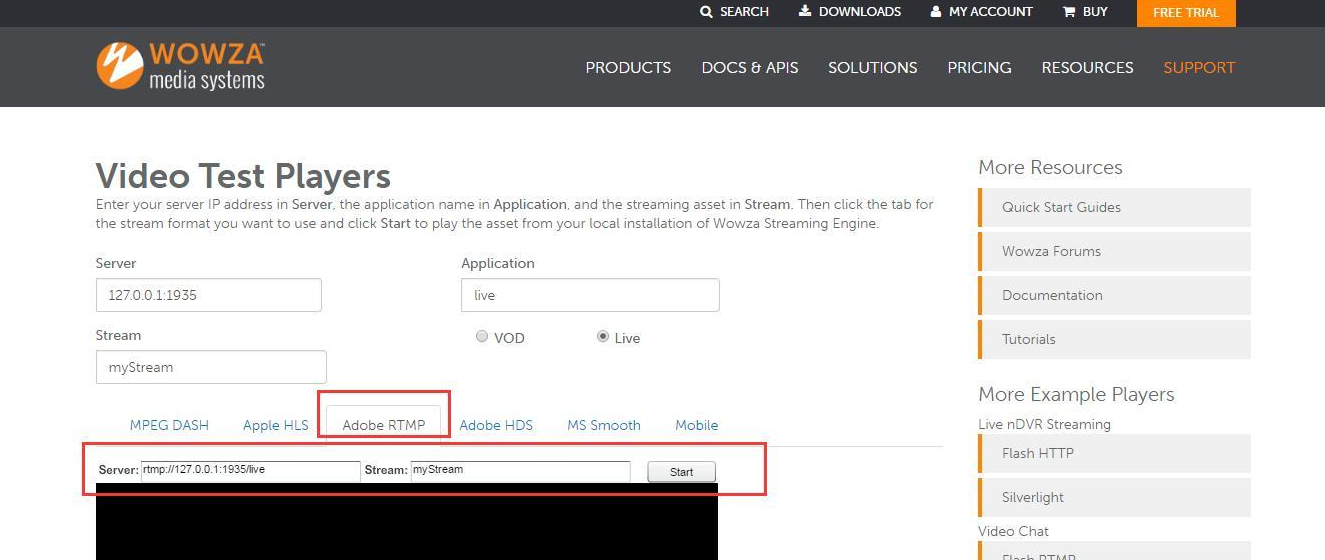Image resolution: width=1325 pixels, height=560 pixels.
Task: Switch to the MPEG DASH tab
Action: (x=169, y=425)
